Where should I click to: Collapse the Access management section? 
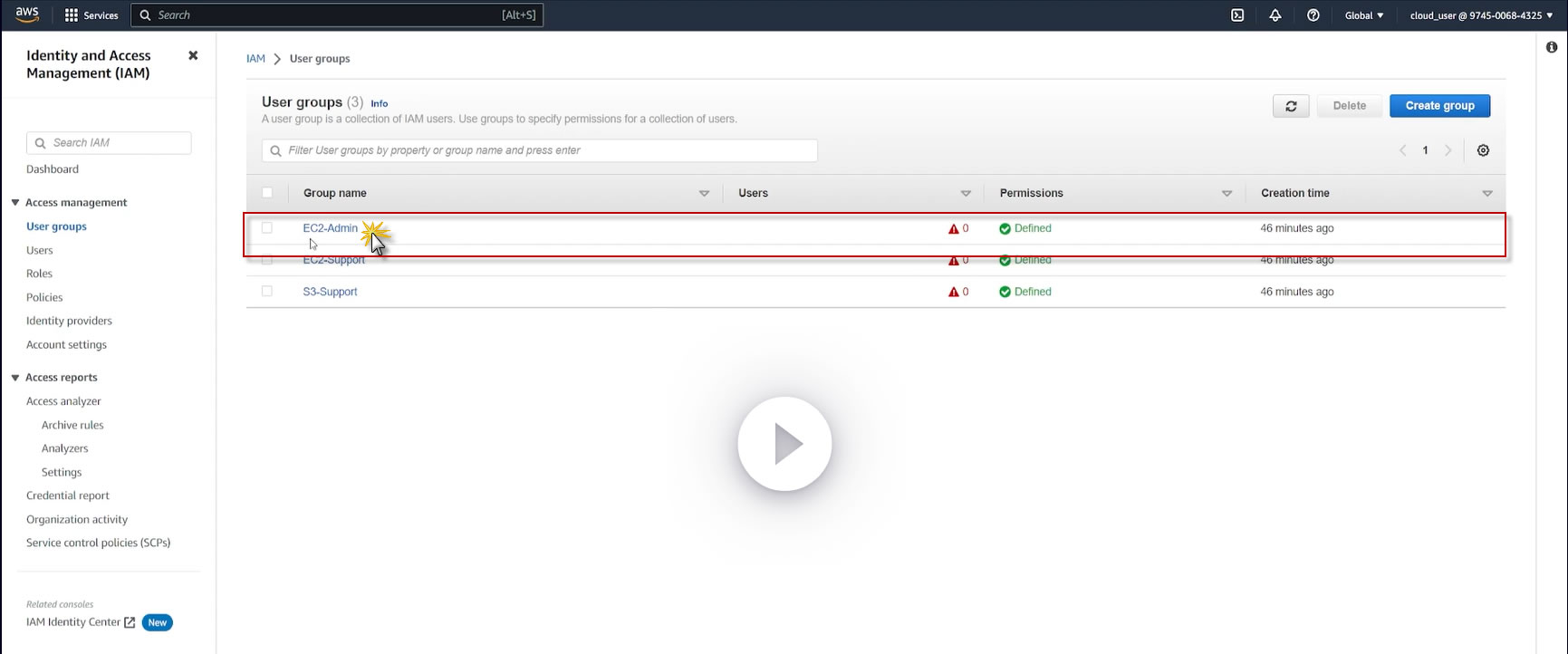pos(15,202)
